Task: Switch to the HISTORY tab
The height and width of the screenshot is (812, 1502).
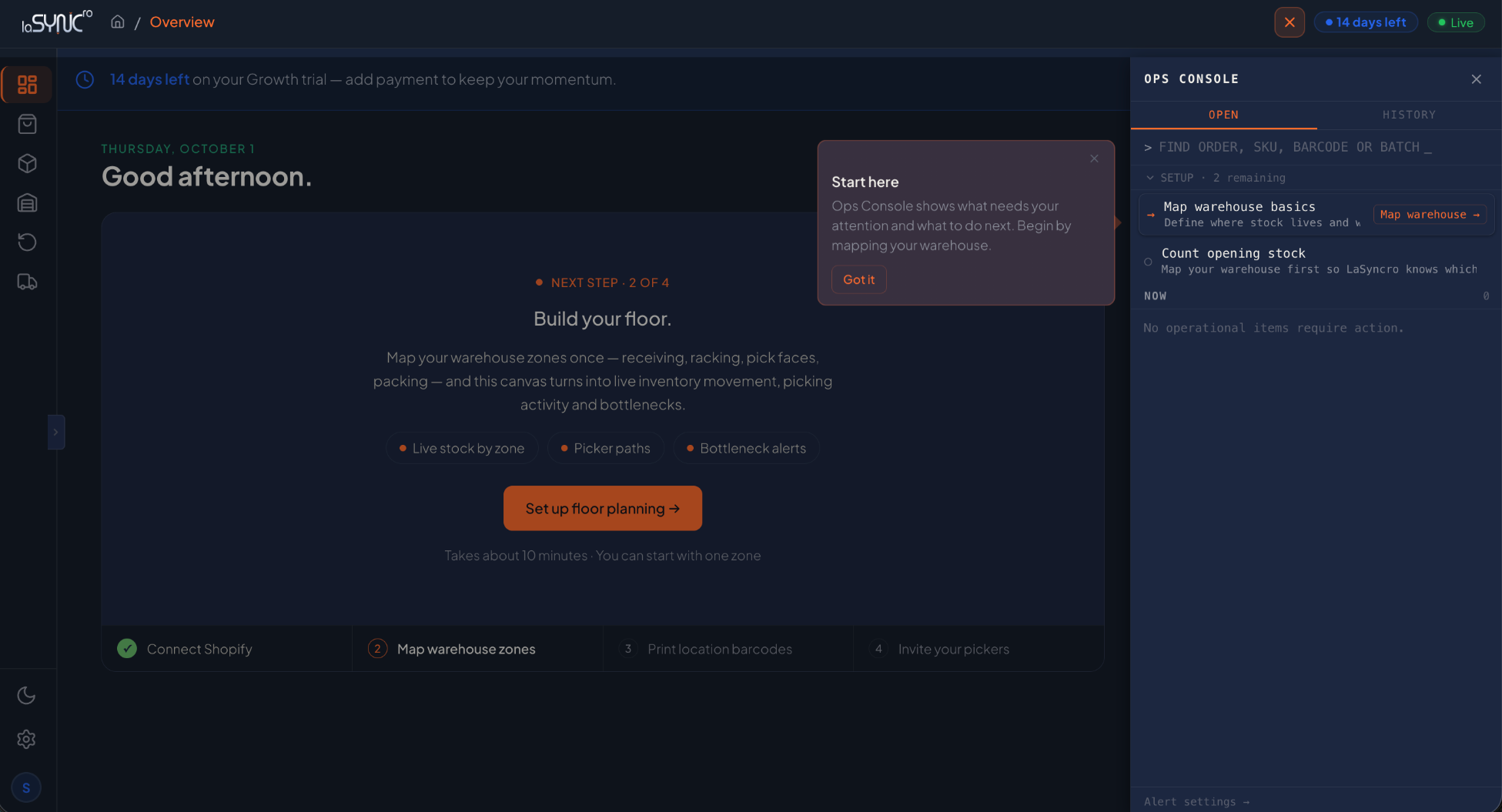Action: click(1409, 115)
